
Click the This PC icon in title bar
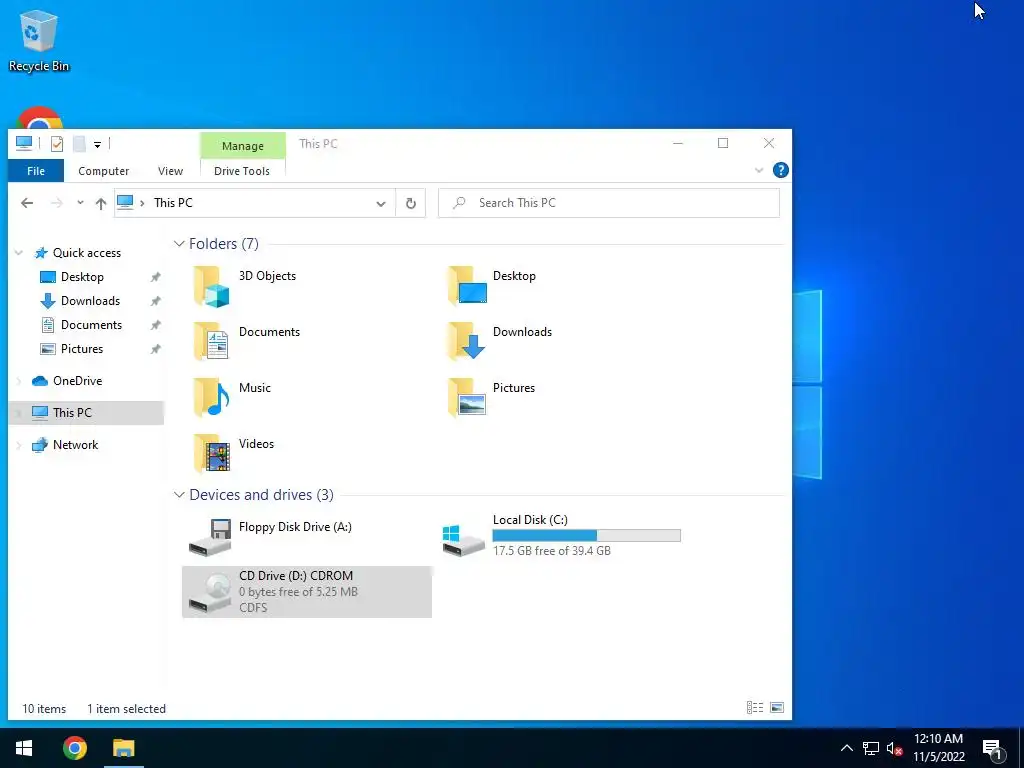pos(24,143)
